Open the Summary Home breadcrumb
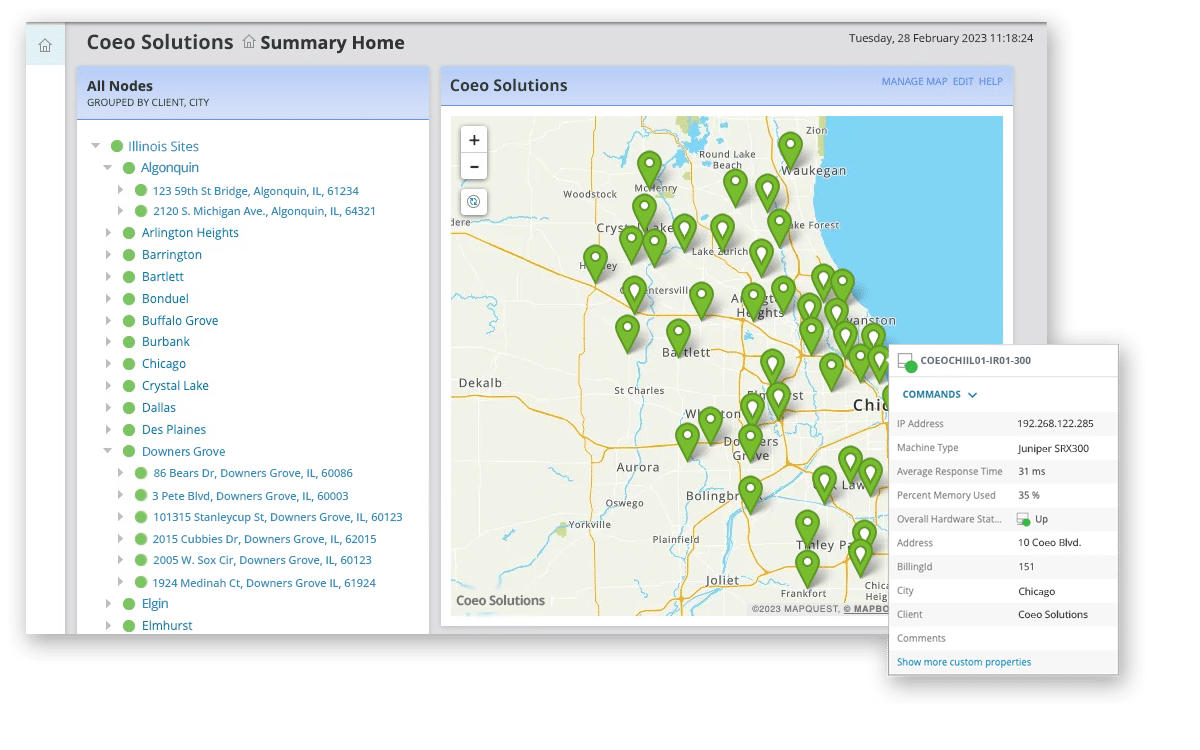1200x750 pixels. (x=332, y=43)
